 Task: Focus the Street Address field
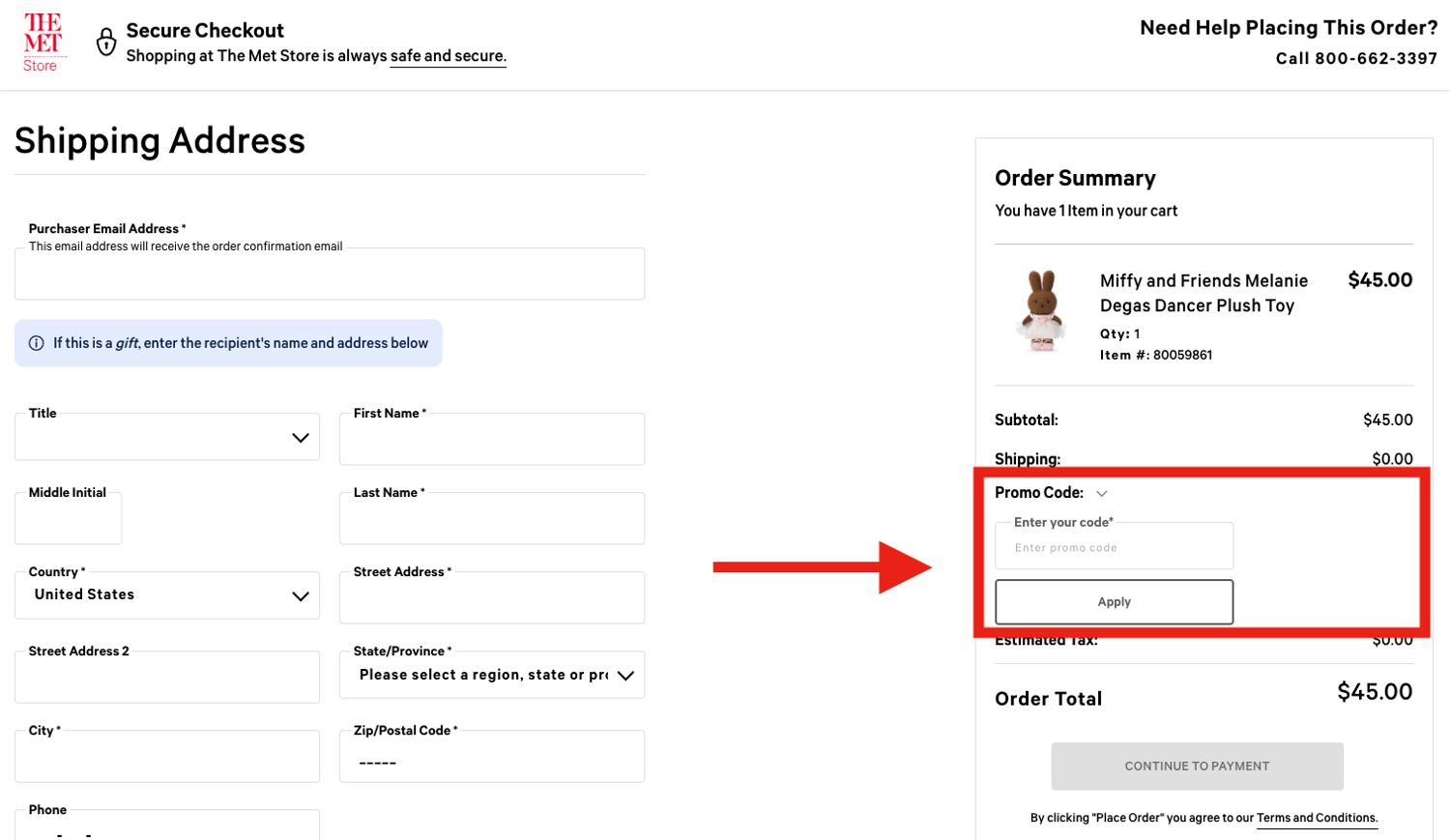[491, 599]
